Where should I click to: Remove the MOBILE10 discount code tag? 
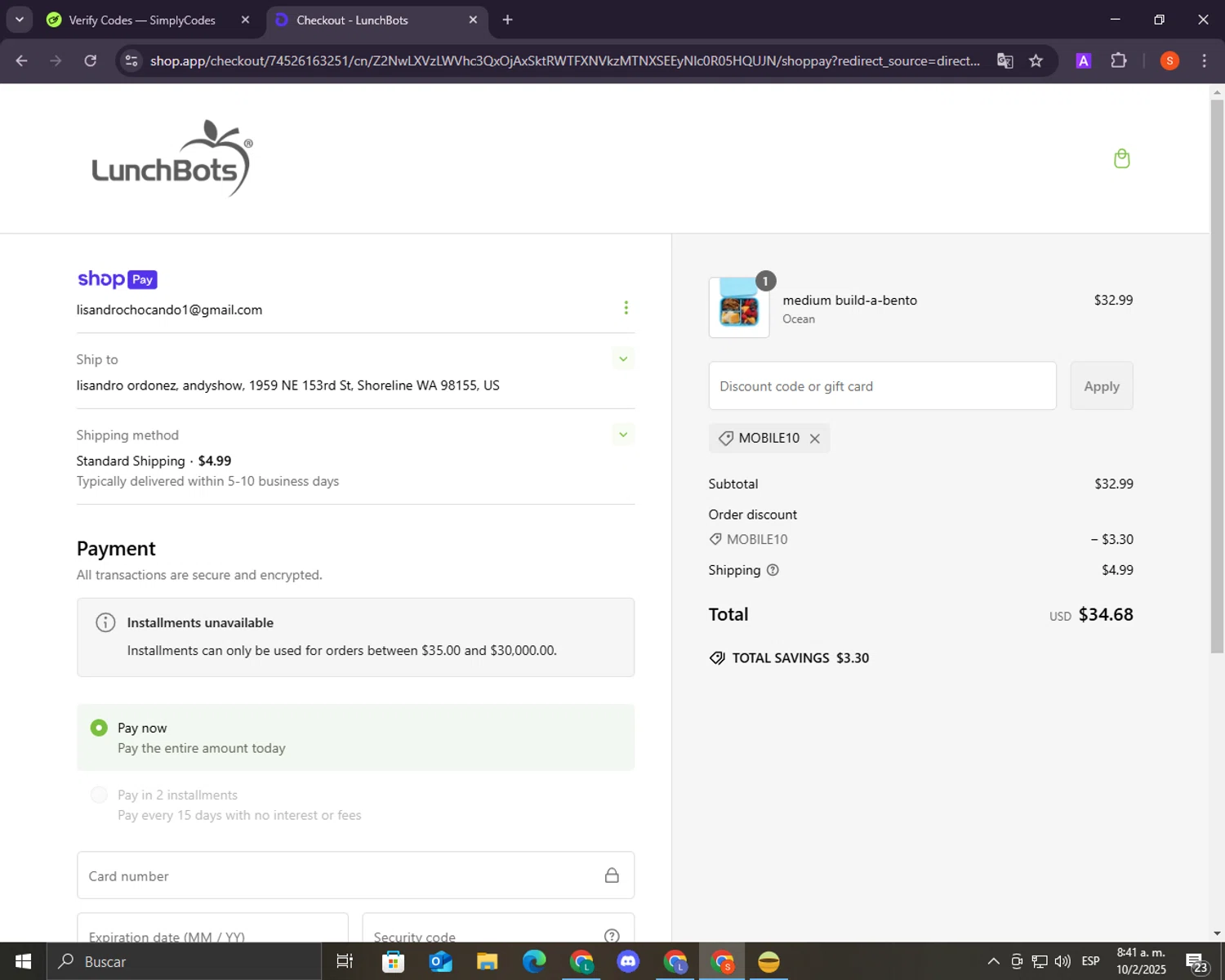(814, 439)
